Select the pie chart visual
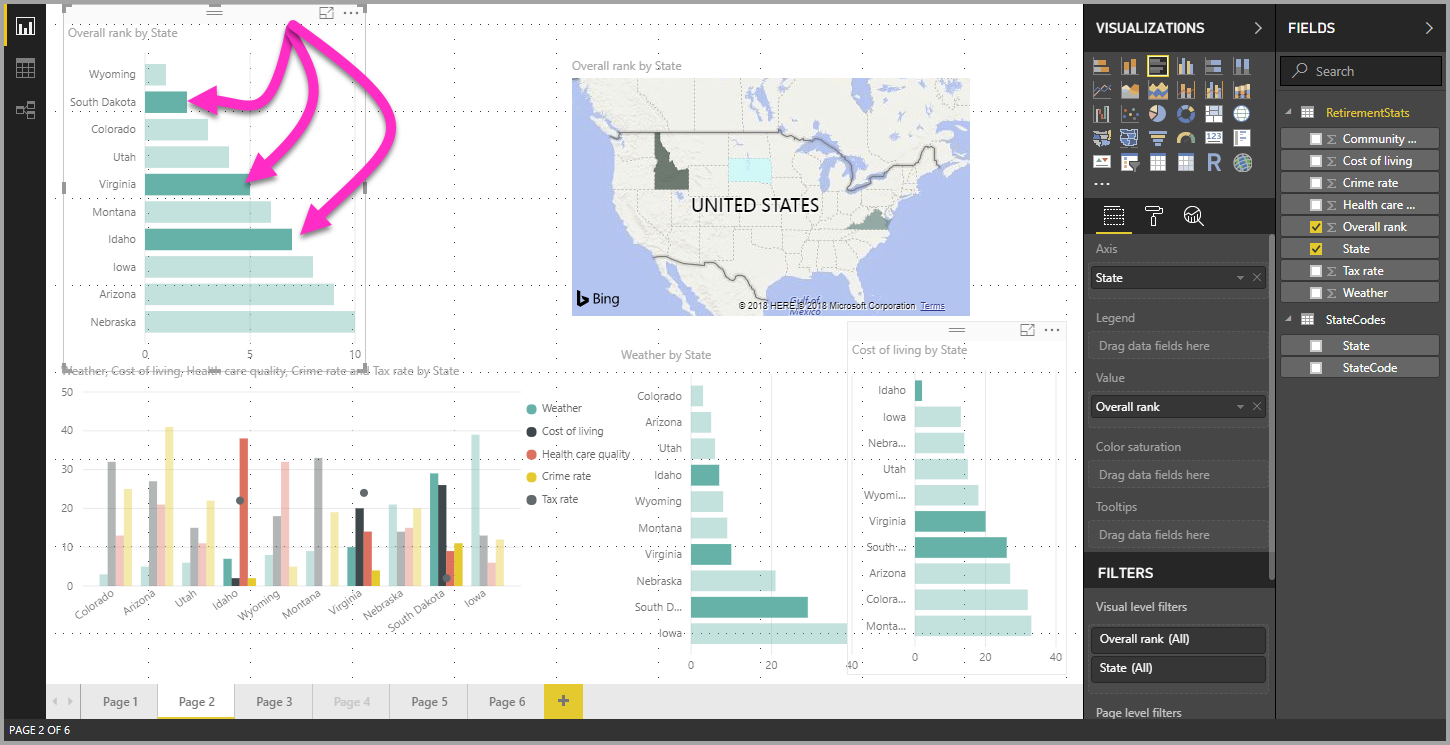This screenshot has width=1450, height=745. pyautogui.click(x=1158, y=113)
